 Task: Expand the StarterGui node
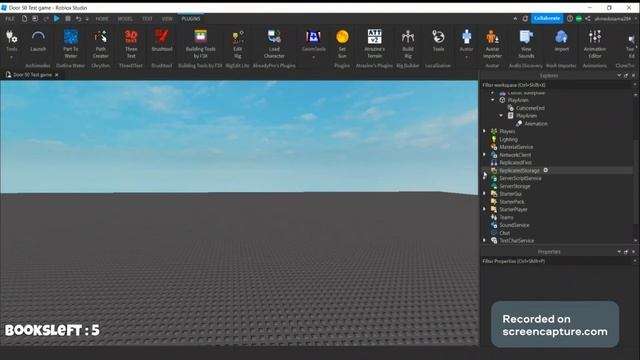click(484, 194)
